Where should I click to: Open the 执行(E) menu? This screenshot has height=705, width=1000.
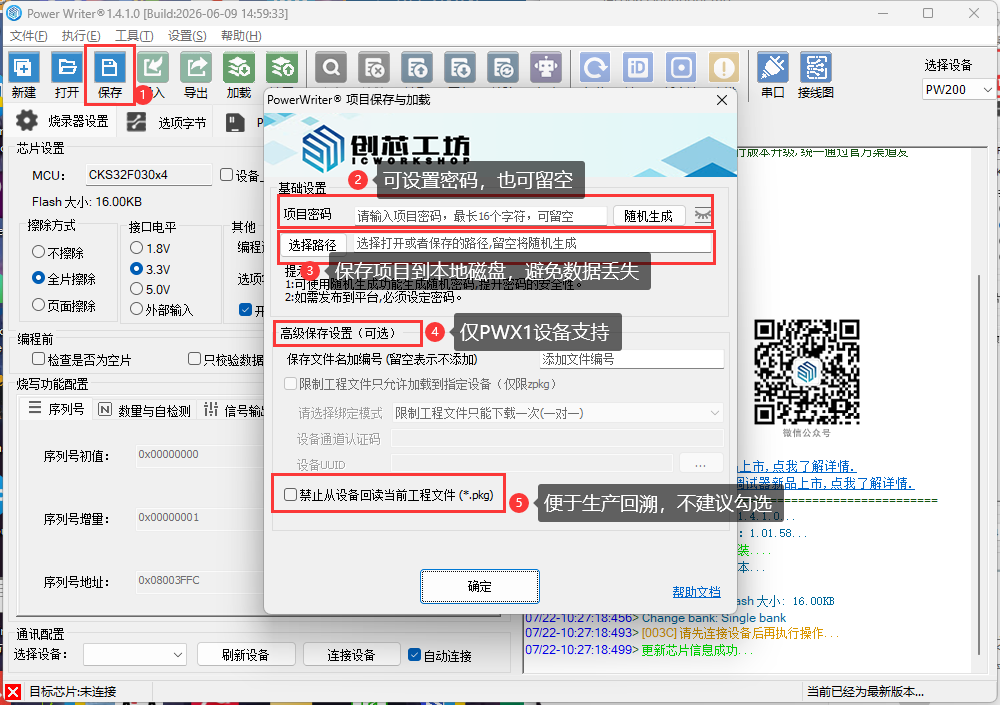[x=81, y=36]
